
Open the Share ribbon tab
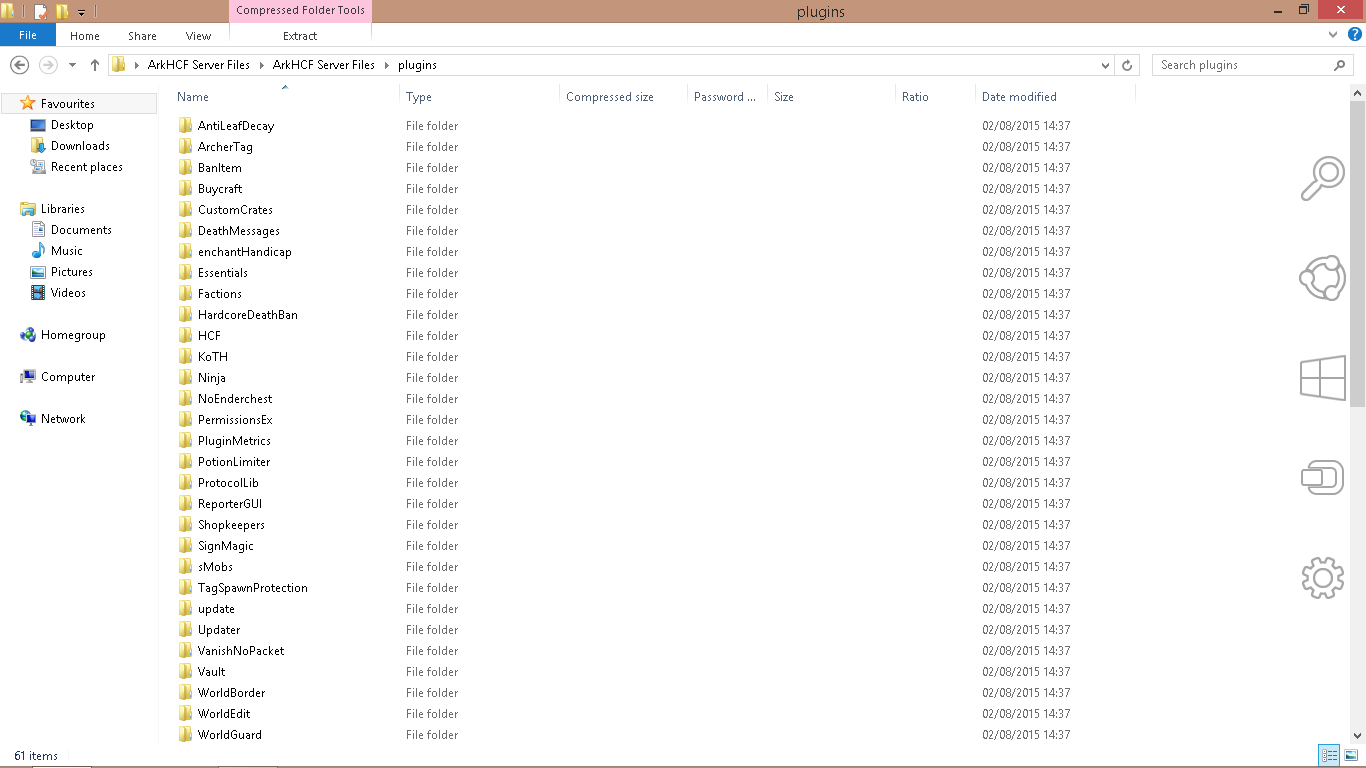(142, 36)
